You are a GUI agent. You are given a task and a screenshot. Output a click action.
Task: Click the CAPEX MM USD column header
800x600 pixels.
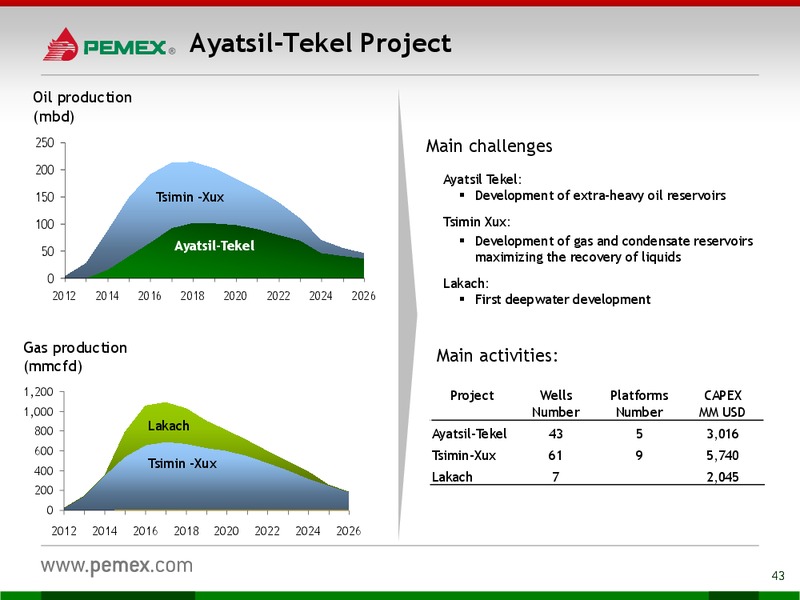(x=722, y=404)
